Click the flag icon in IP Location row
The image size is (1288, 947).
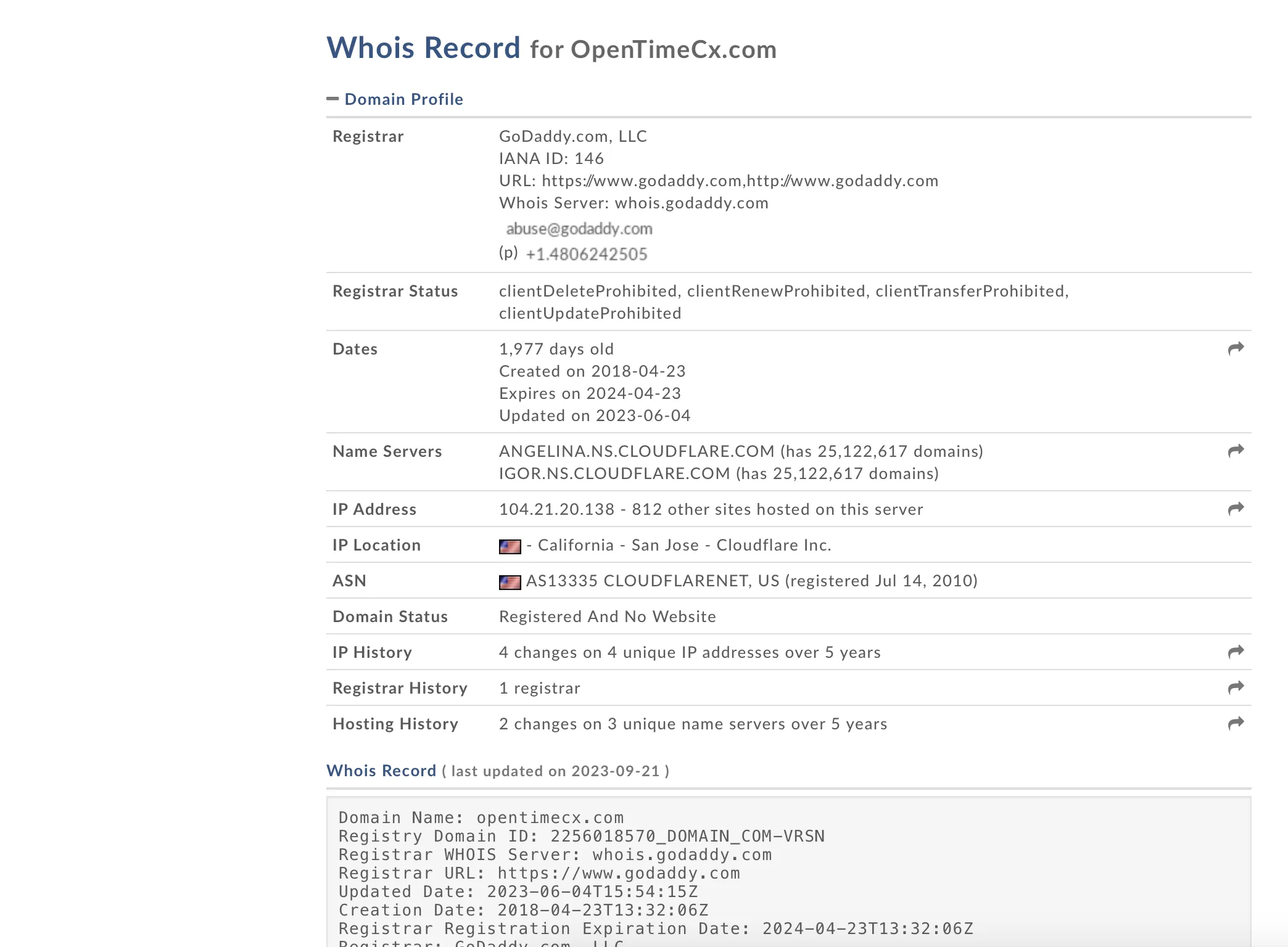[x=510, y=546]
